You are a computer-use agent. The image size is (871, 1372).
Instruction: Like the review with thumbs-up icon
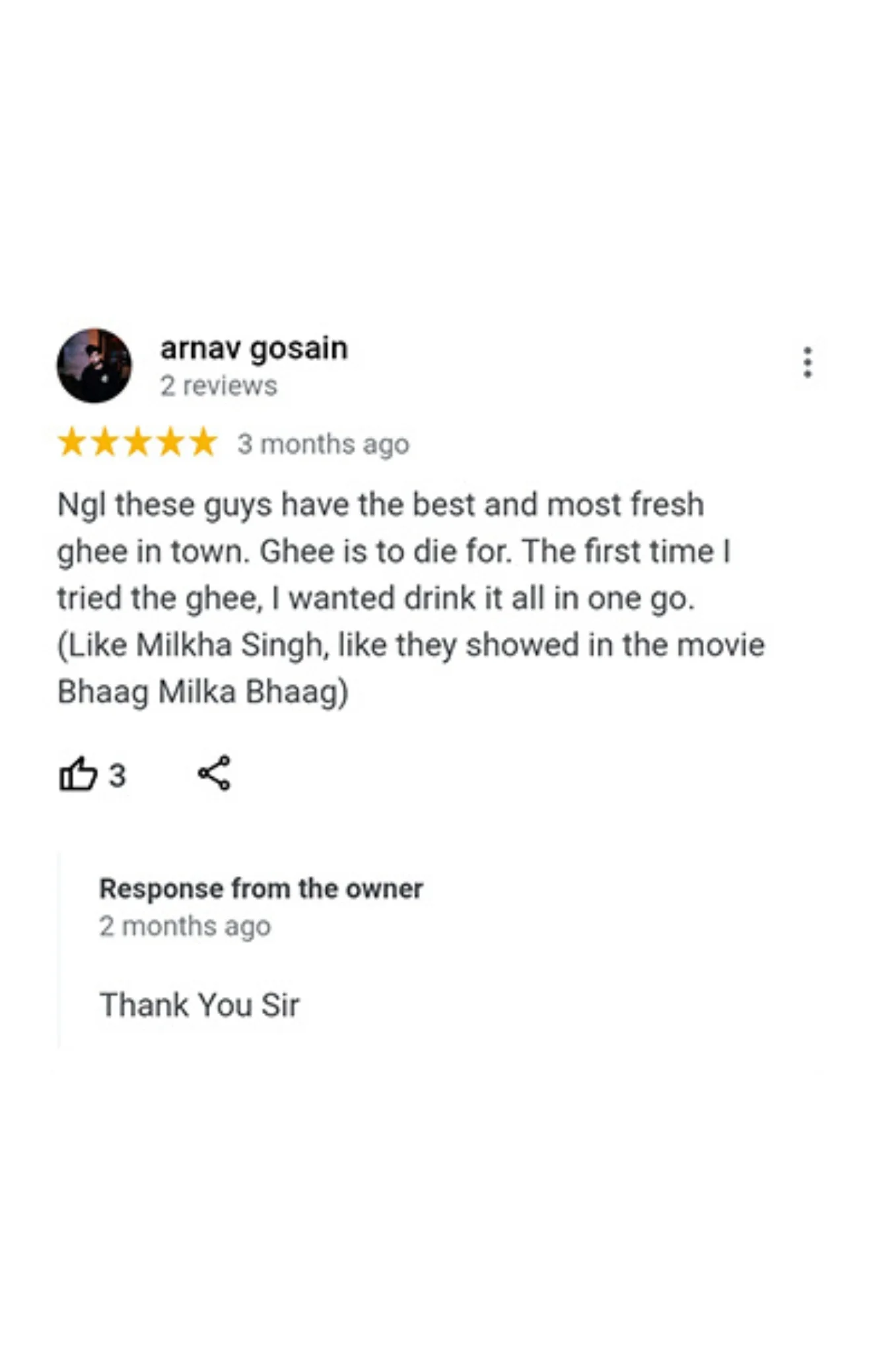click(x=78, y=773)
